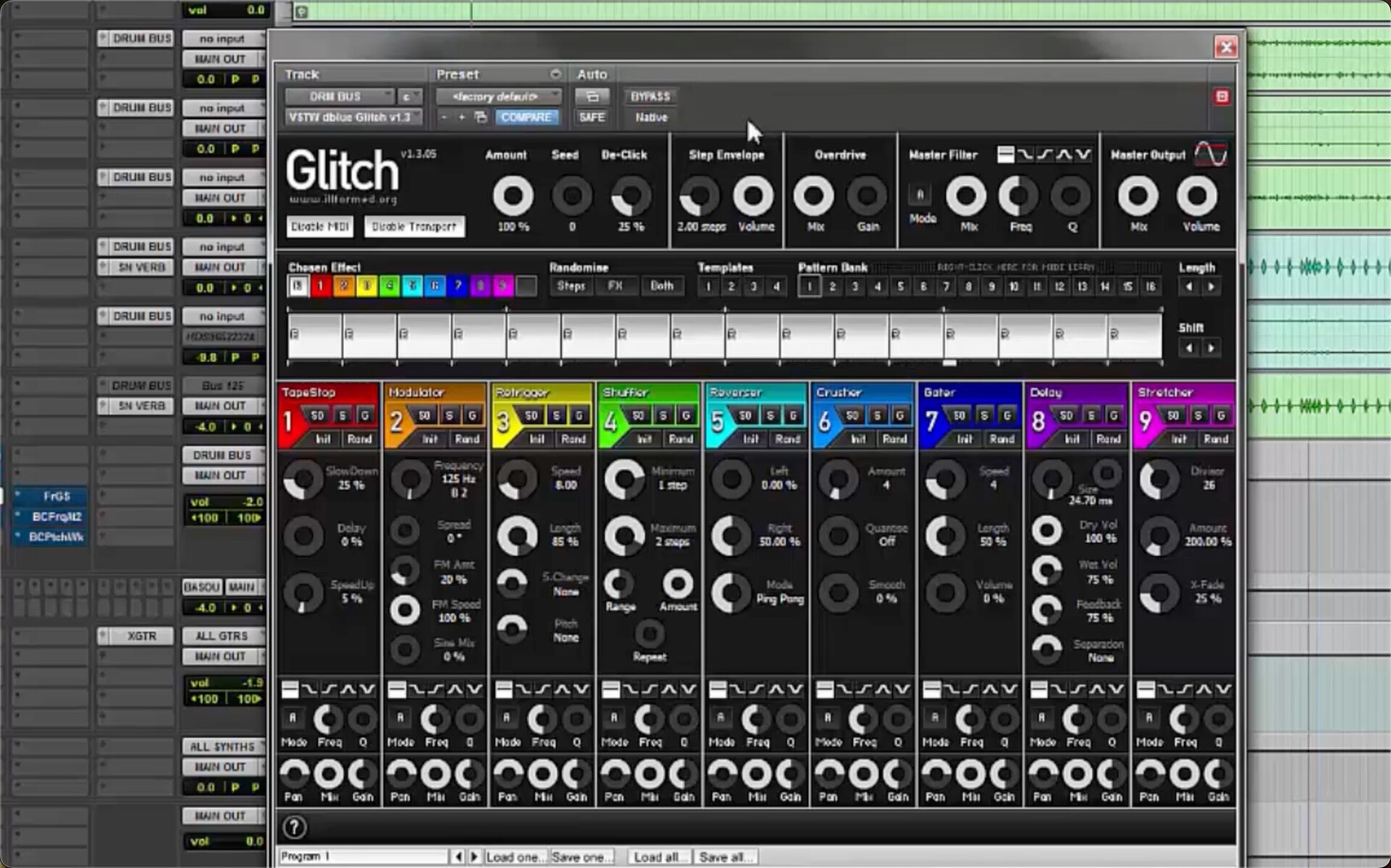This screenshot has height=868, width=1391.
Task: Open the factory default preset dropdown
Action: click(498, 96)
